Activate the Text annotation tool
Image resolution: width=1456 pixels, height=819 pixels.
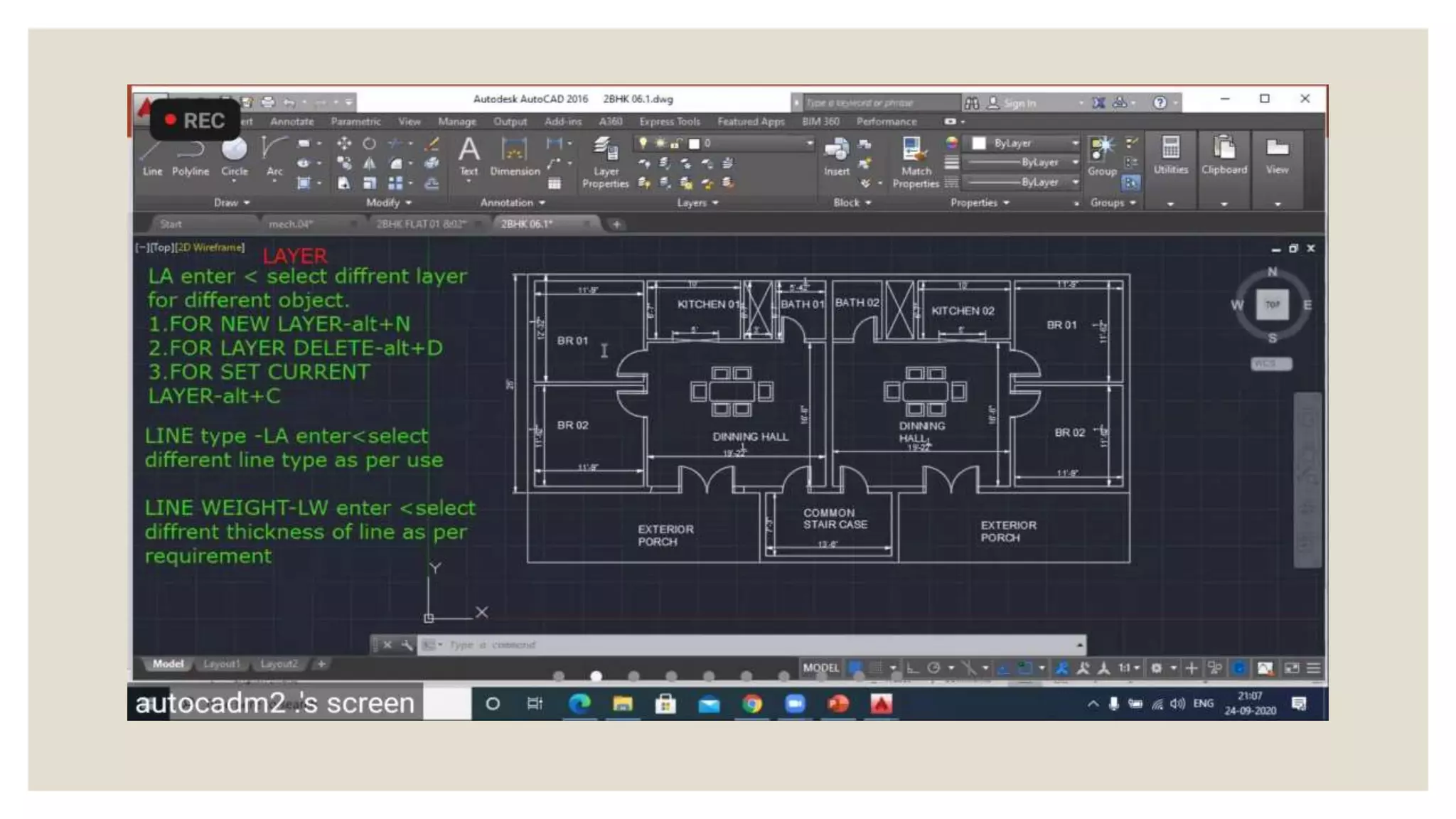coord(469,156)
